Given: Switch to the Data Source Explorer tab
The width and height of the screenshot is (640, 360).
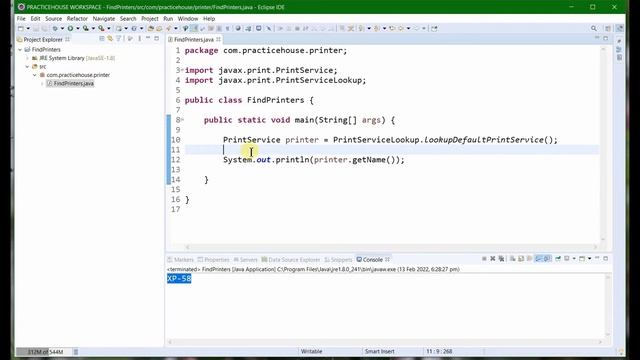Looking at the screenshot, I should (291, 260).
